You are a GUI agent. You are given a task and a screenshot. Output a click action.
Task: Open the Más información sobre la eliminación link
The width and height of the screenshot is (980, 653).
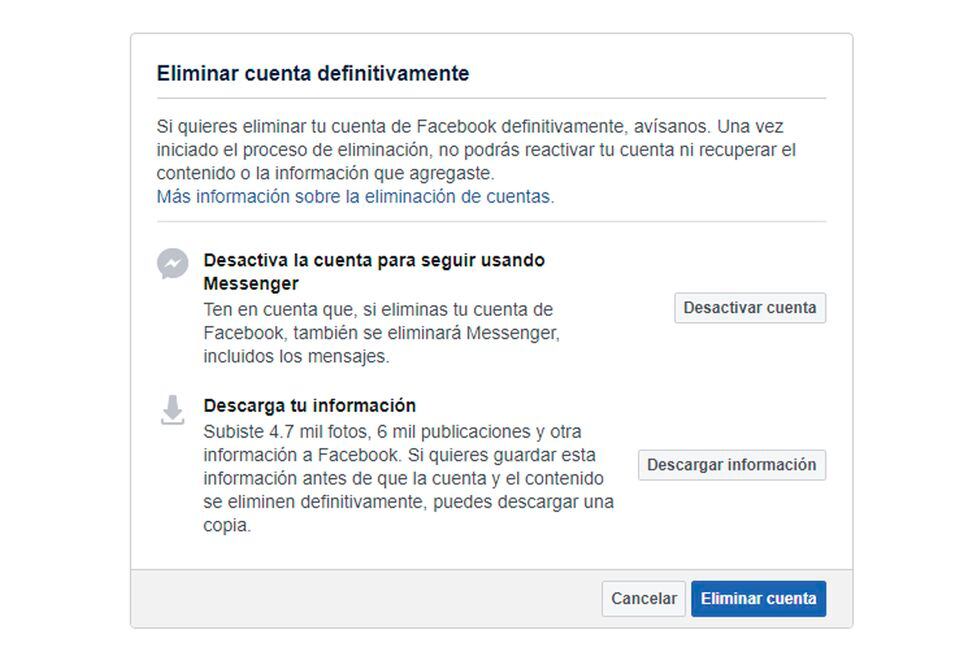(x=355, y=197)
